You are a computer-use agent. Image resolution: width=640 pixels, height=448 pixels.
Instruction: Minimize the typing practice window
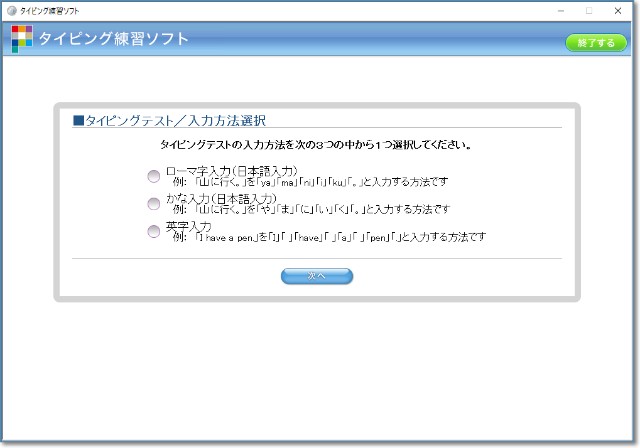click(560, 10)
